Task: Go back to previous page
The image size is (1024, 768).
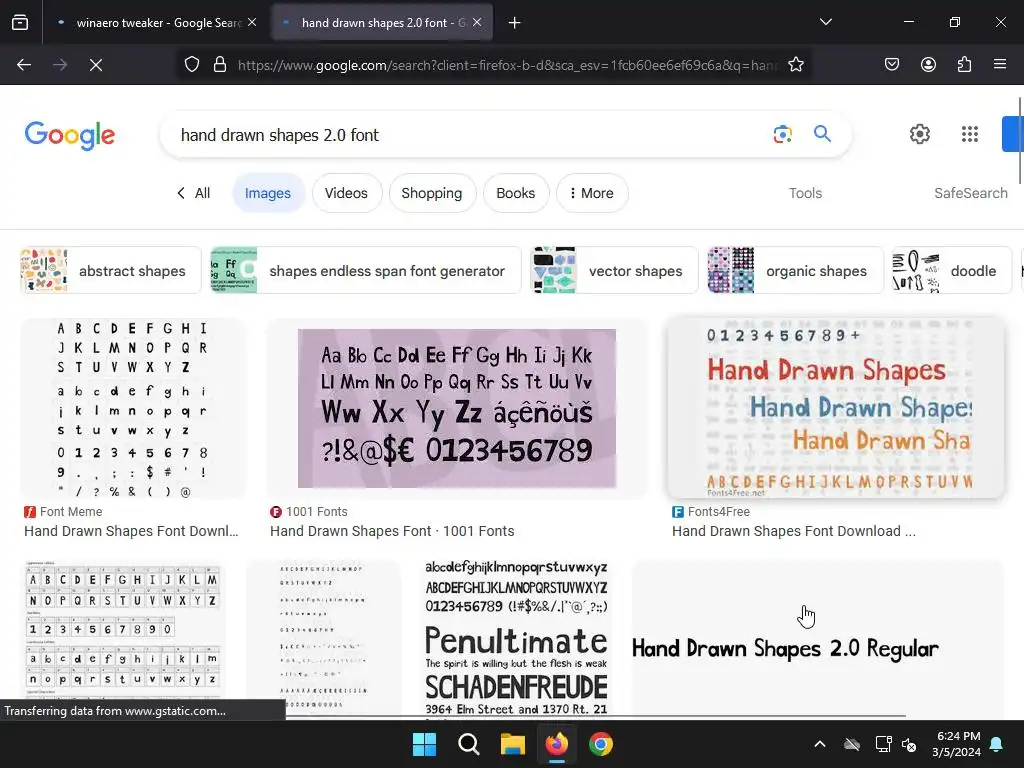Action: [24, 65]
